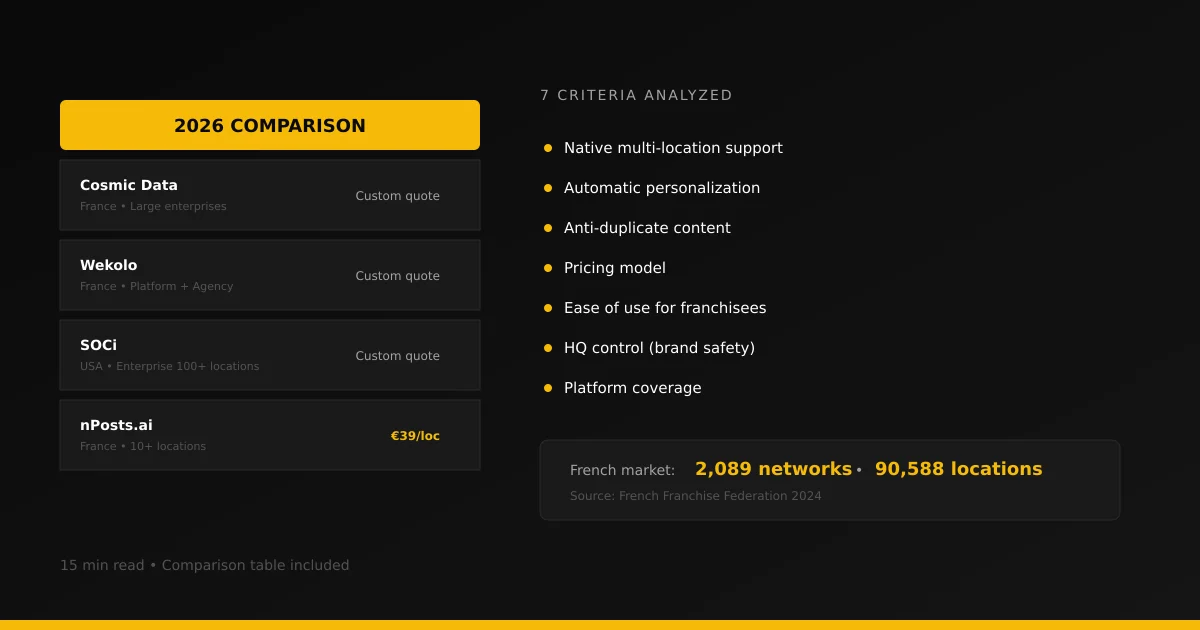This screenshot has height=630, width=1200.
Task: Click the bullet next to HQ control (brand safety)
Action: coord(547,347)
